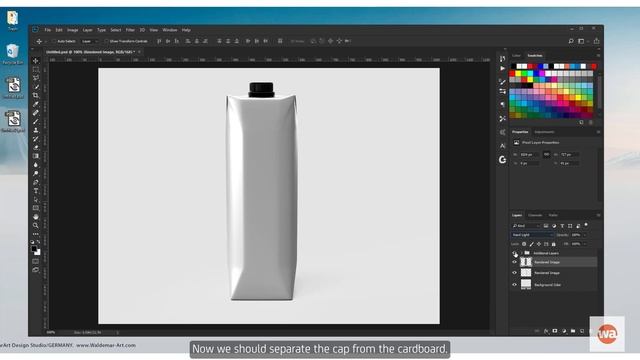The image size is (640, 360).
Task: Select the Blur tool
Action: pos(36,165)
